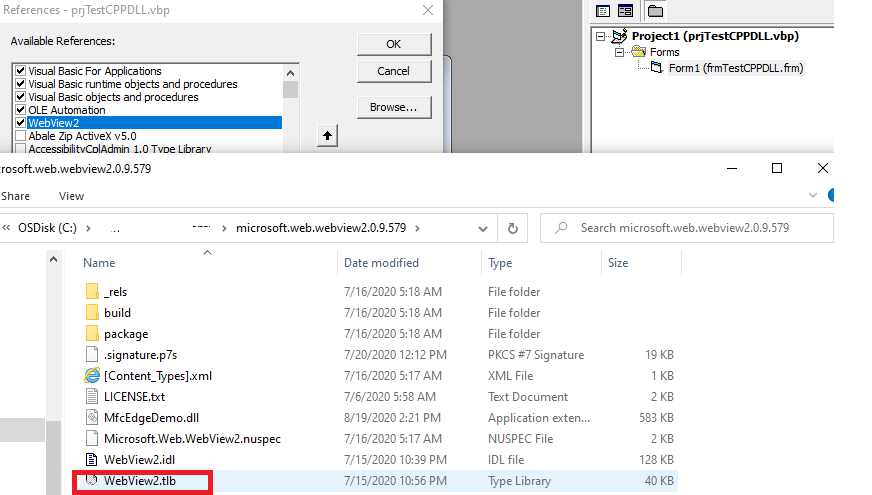Screen dimensions: 872x495
Task: Click the LICENSE.txt file icon
Action: (92, 397)
